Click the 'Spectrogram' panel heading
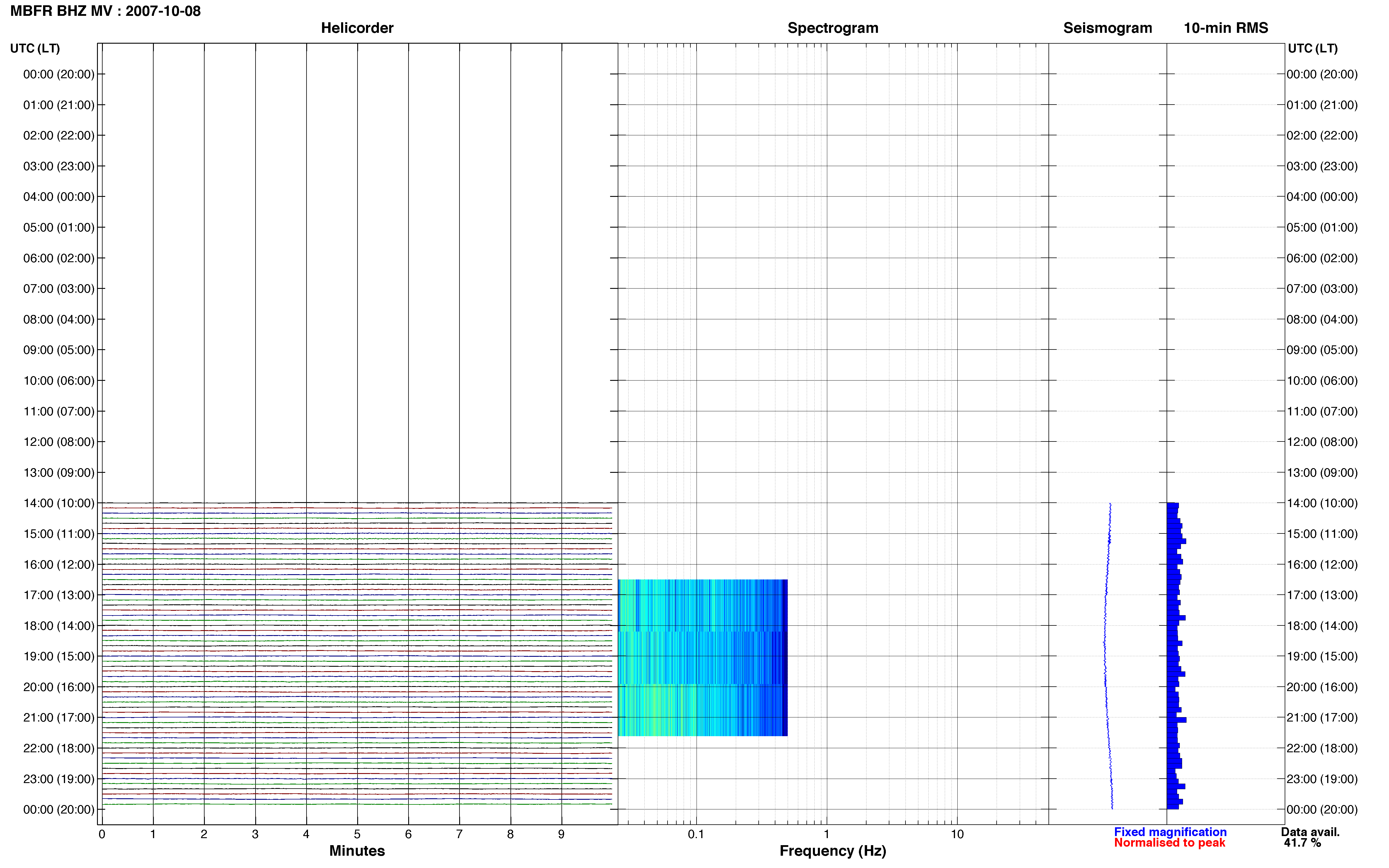Screen dimensions: 1389x868 tap(833, 28)
